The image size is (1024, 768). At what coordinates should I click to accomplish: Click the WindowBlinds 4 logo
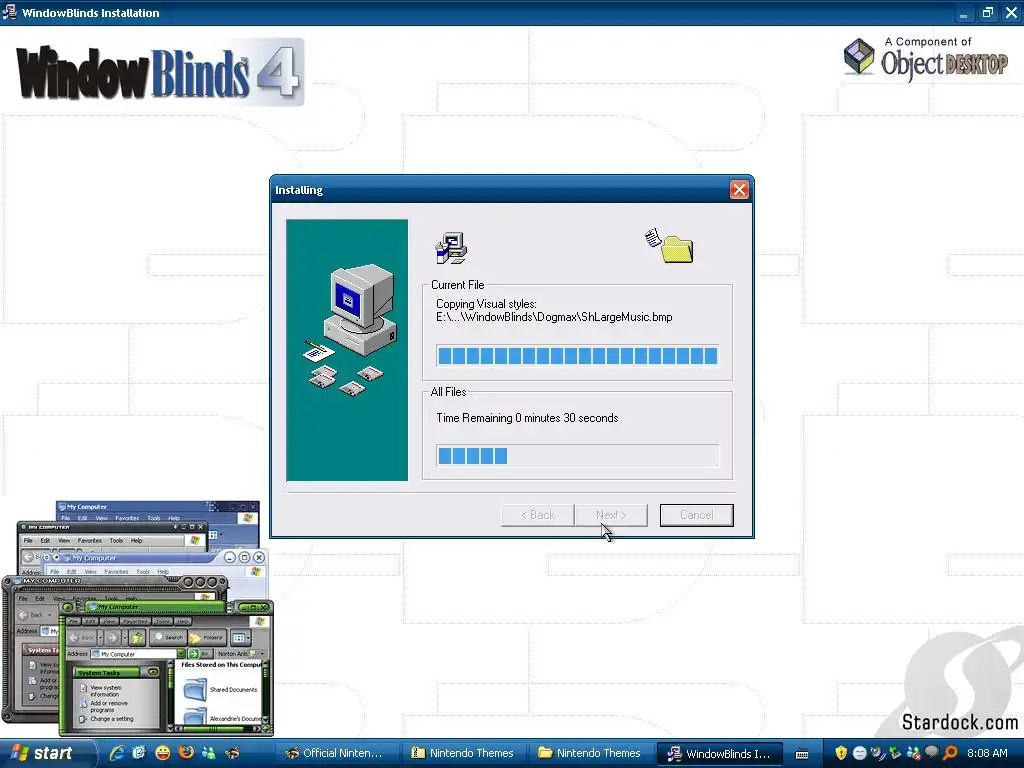tap(160, 72)
